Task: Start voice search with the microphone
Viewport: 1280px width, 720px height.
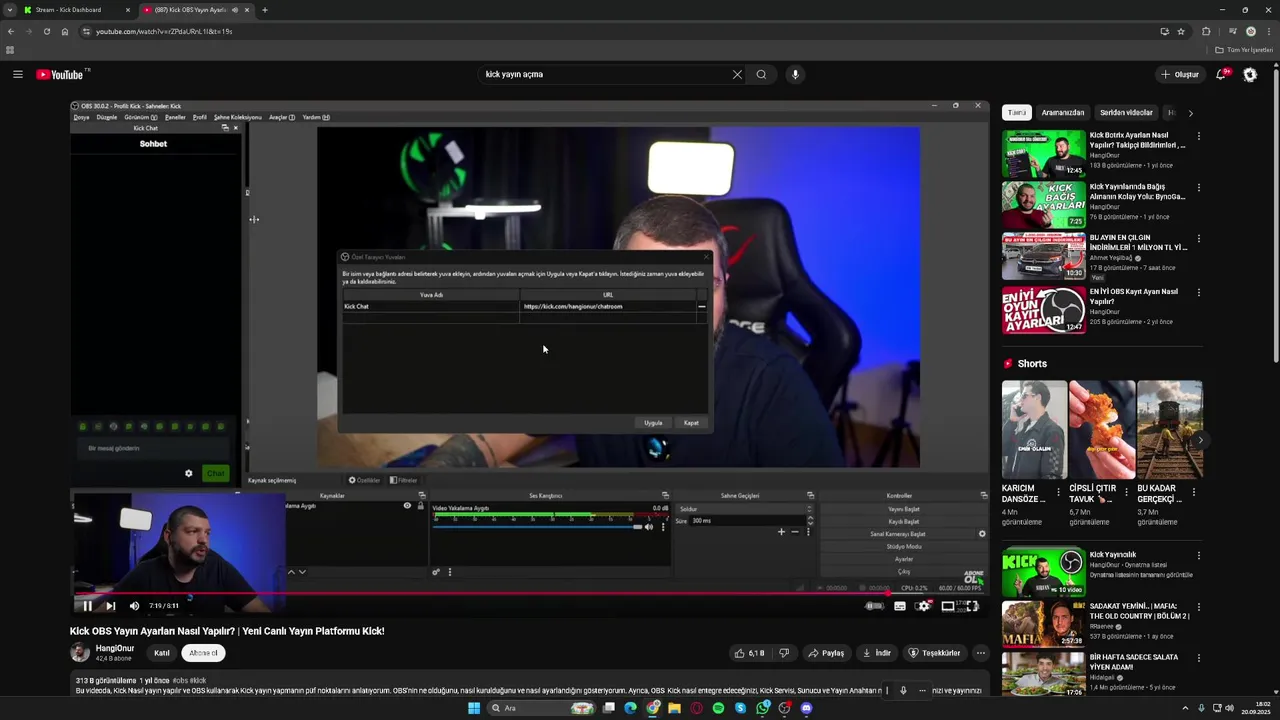Action: coord(795,74)
